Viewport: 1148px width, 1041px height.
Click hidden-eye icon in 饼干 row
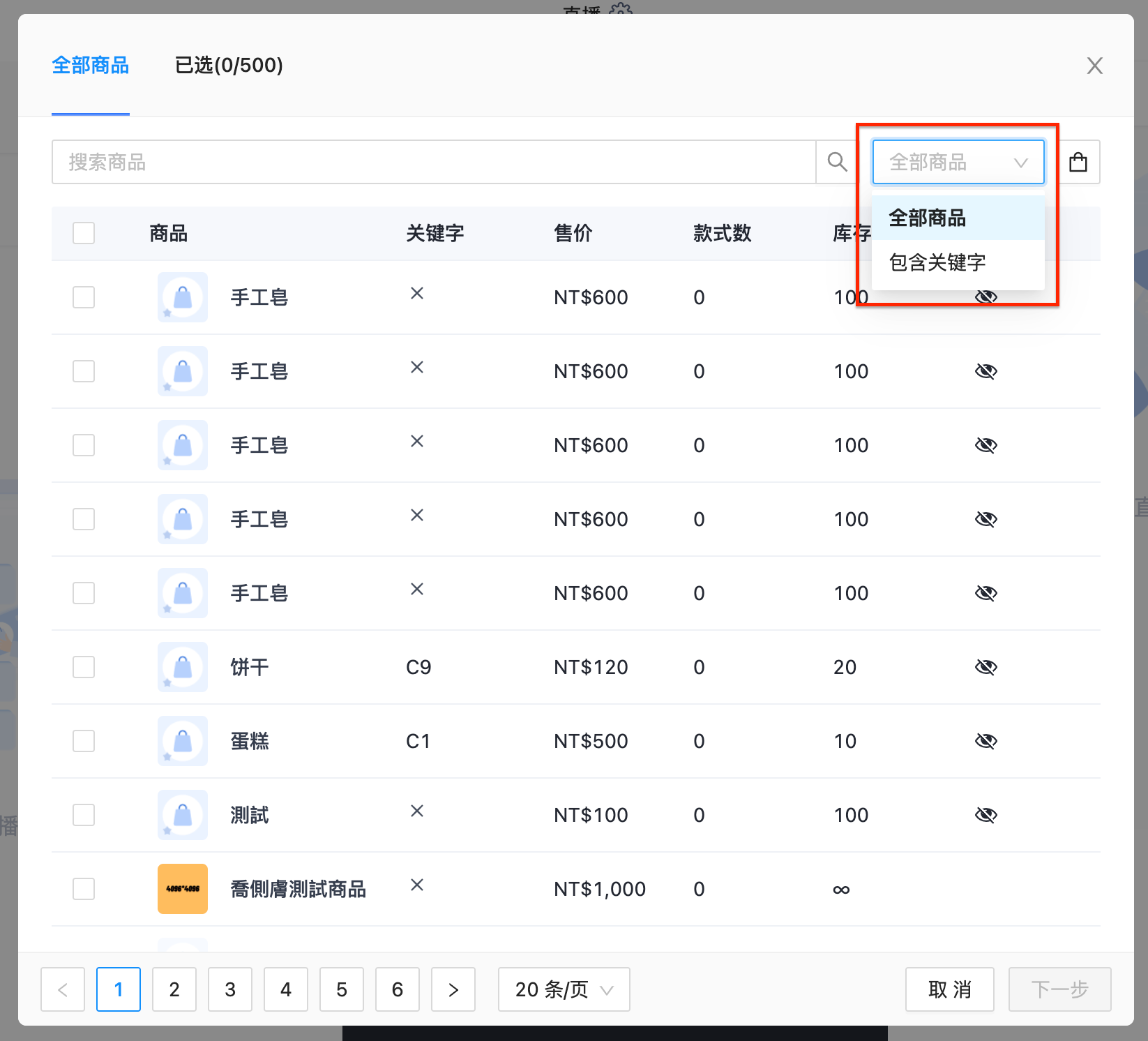tap(985, 667)
